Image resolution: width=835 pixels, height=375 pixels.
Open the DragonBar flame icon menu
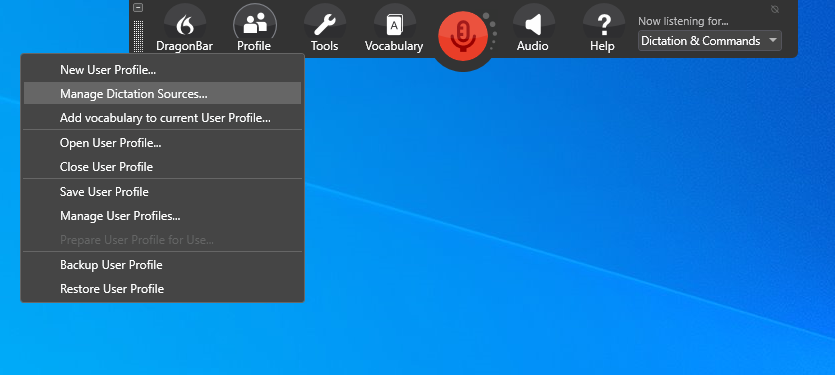click(185, 25)
